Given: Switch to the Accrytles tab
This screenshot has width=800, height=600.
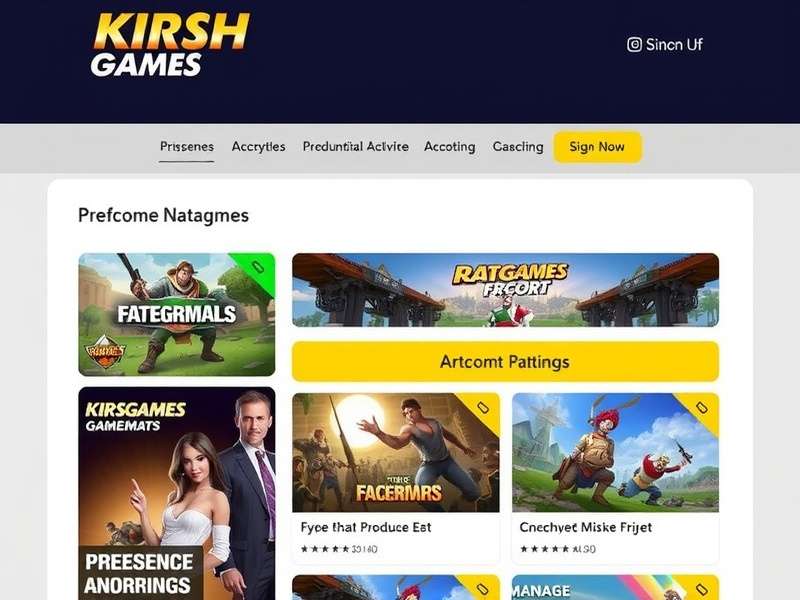Looking at the screenshot, I should pos(258,146).
